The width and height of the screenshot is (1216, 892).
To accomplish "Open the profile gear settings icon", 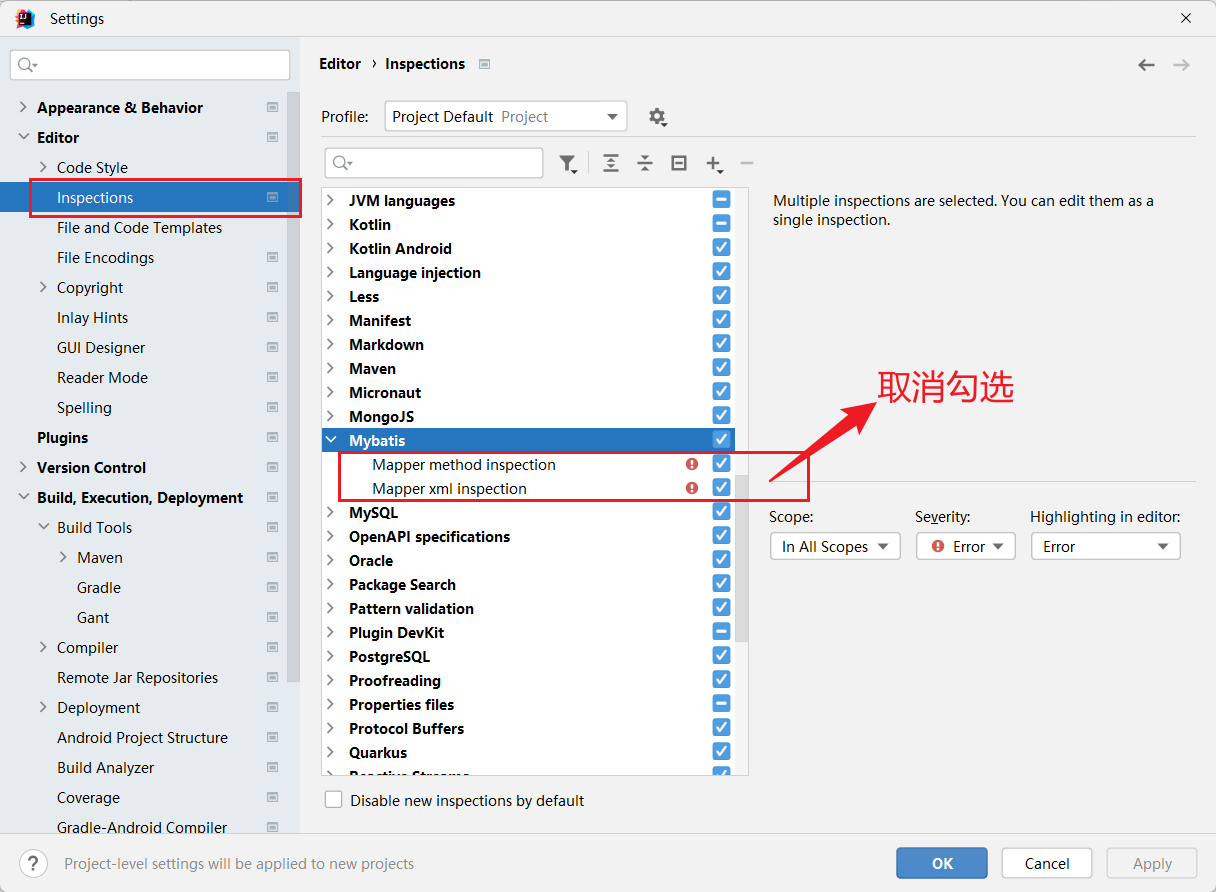I will pos(657,117).
